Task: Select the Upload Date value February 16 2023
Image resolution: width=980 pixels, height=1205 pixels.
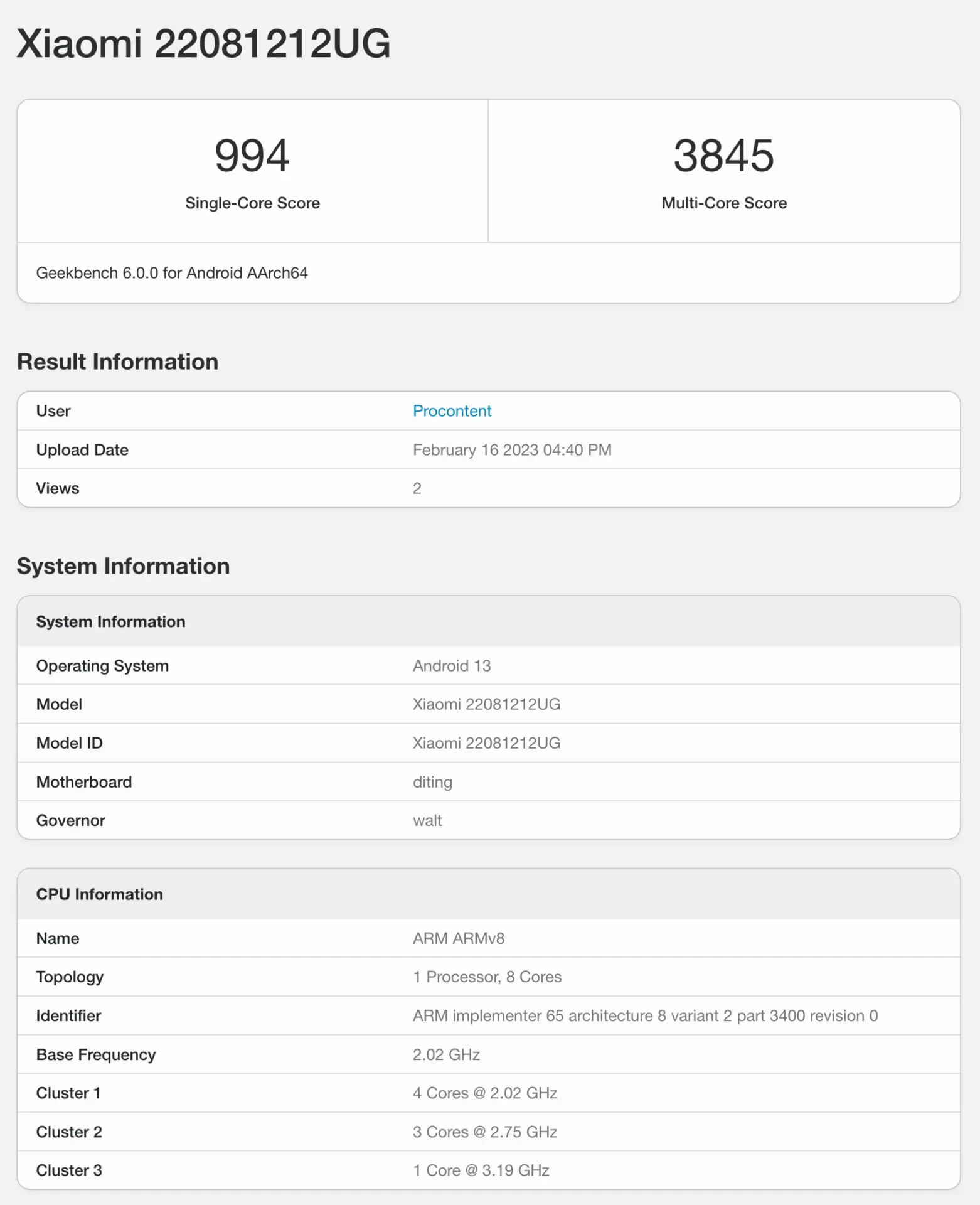Action: [512, 450]
